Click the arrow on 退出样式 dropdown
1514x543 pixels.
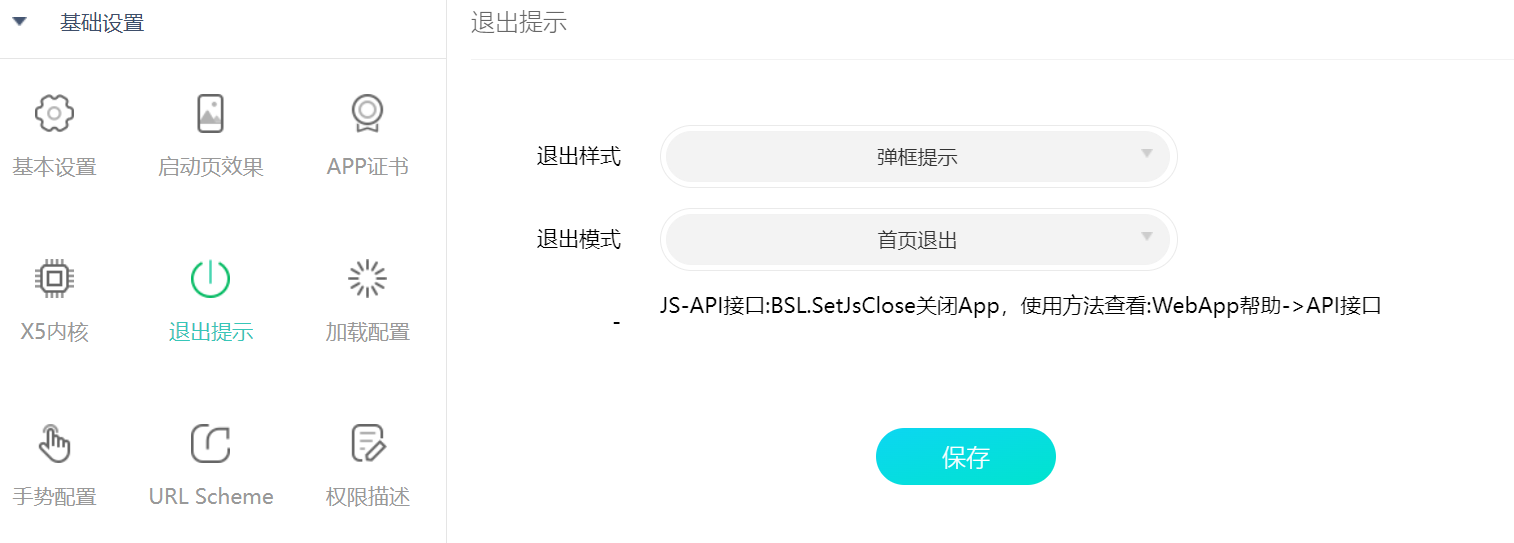tap(1147, 154)
